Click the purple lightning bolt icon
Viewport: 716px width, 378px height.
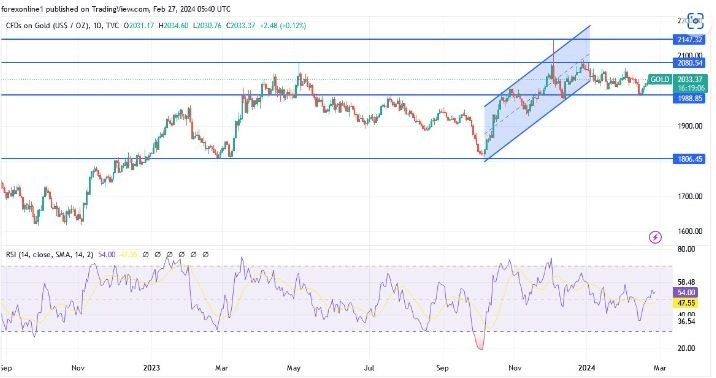(x=655, y=237)
